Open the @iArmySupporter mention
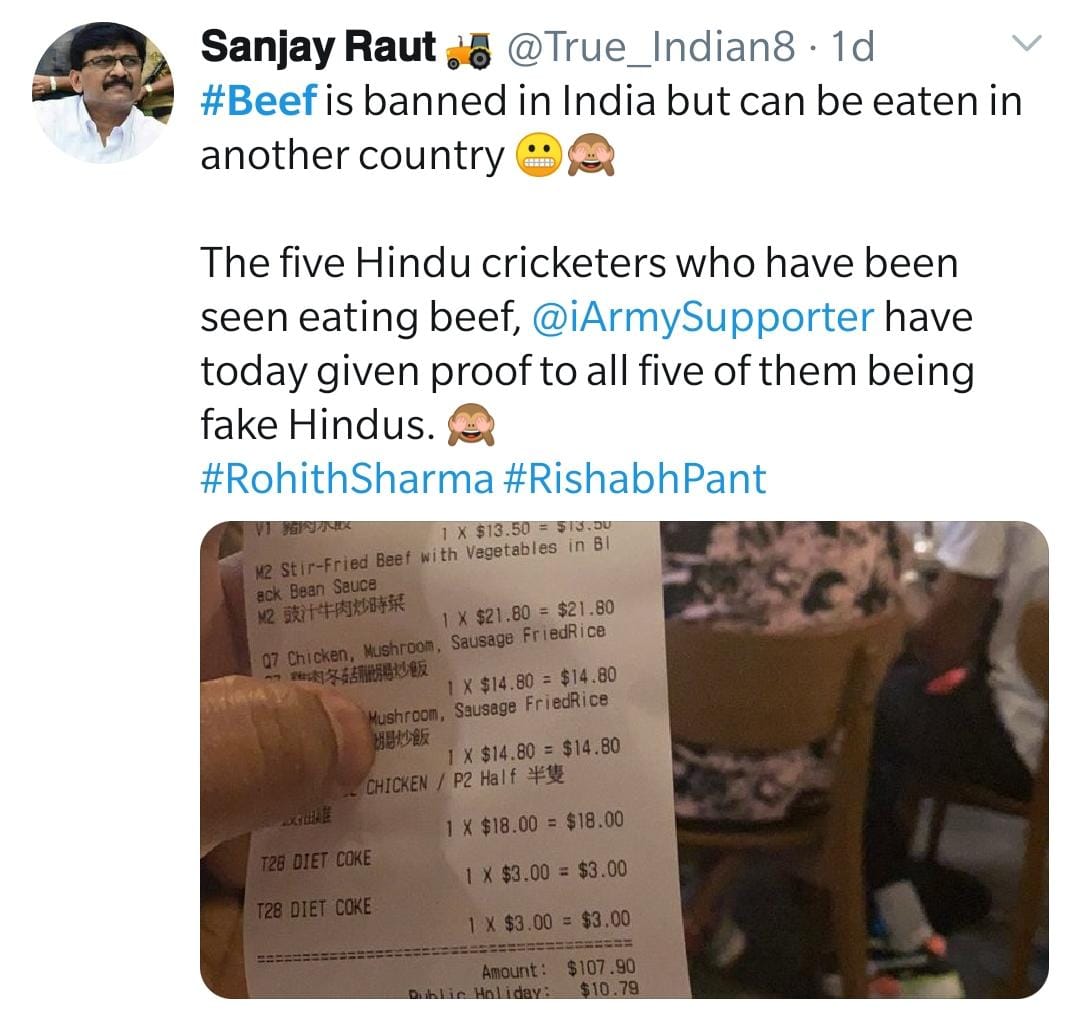Screen dimensions: 1080x1010 700,317
